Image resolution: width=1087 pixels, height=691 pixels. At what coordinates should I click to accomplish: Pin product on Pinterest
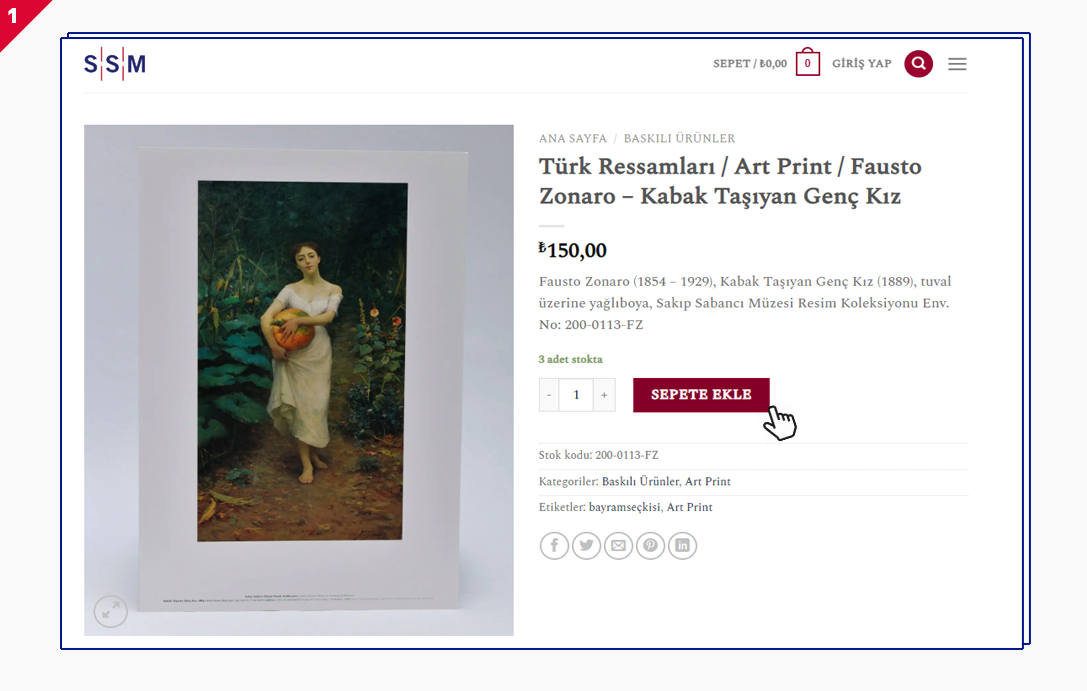coord(650,545)
